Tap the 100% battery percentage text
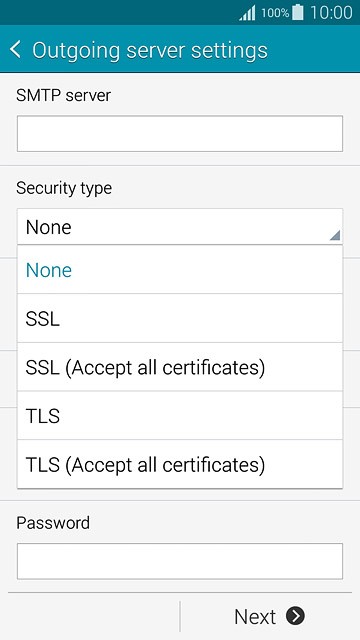360x640 pixels. 275,13
